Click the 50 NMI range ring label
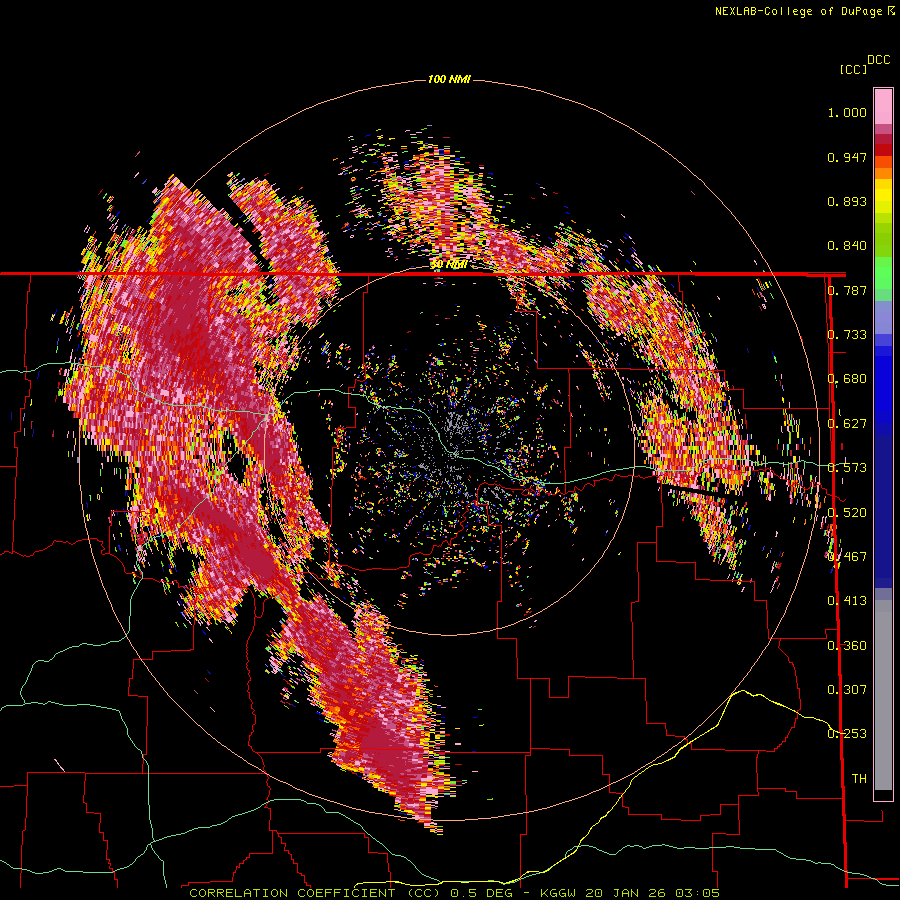 (448, 265)
